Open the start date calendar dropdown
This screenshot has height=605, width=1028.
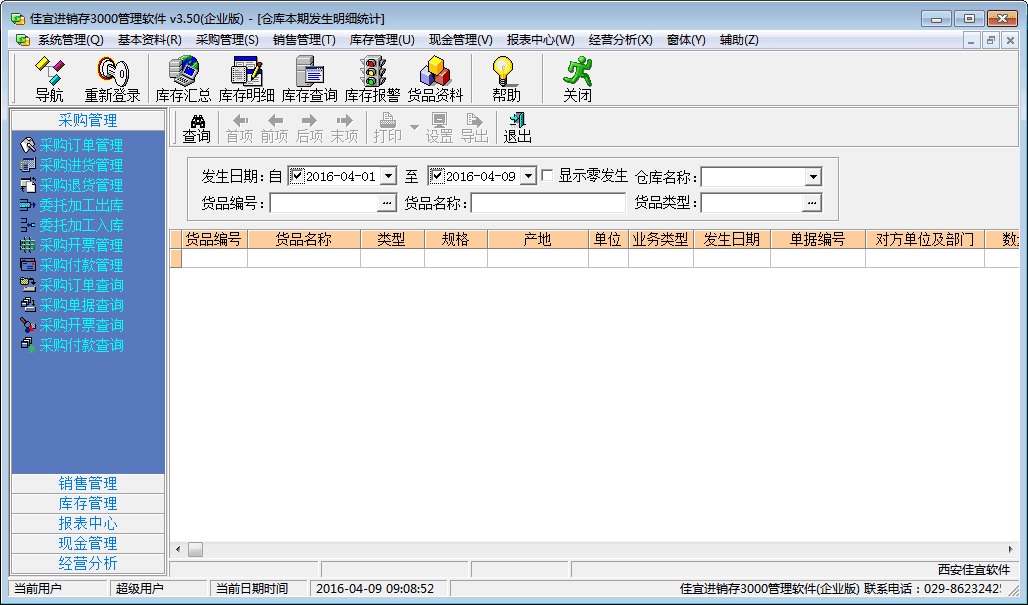tap(388, 176)
